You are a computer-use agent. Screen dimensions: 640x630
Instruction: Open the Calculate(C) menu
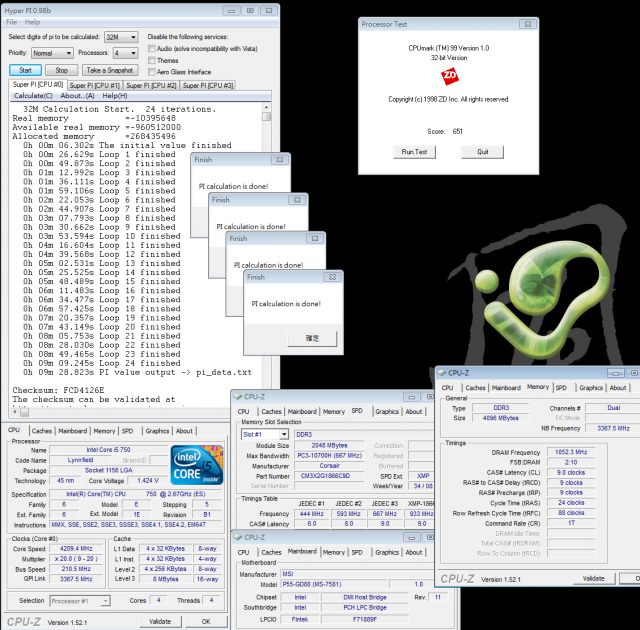click(x=33, y=95)
